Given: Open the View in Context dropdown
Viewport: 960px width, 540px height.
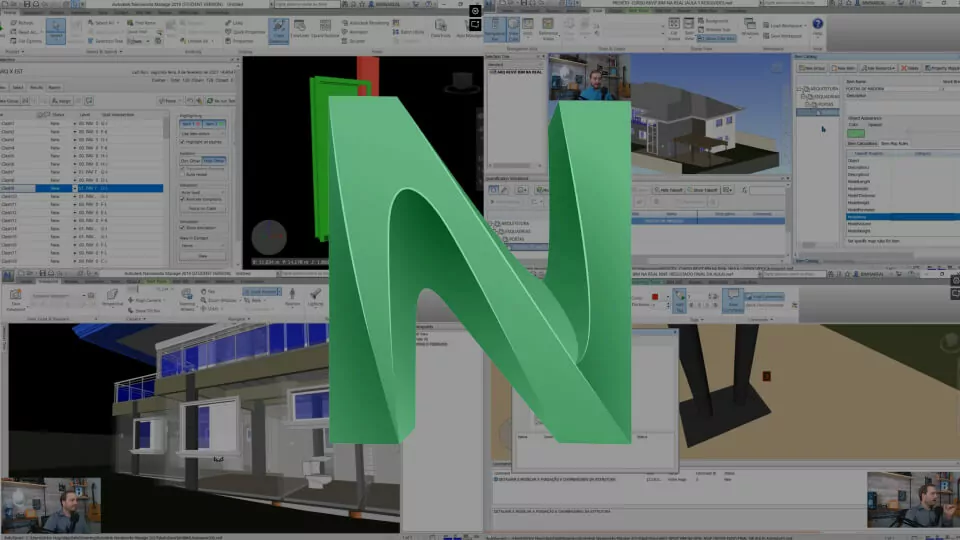Looking at the screenshot, I should coord(202,246).
